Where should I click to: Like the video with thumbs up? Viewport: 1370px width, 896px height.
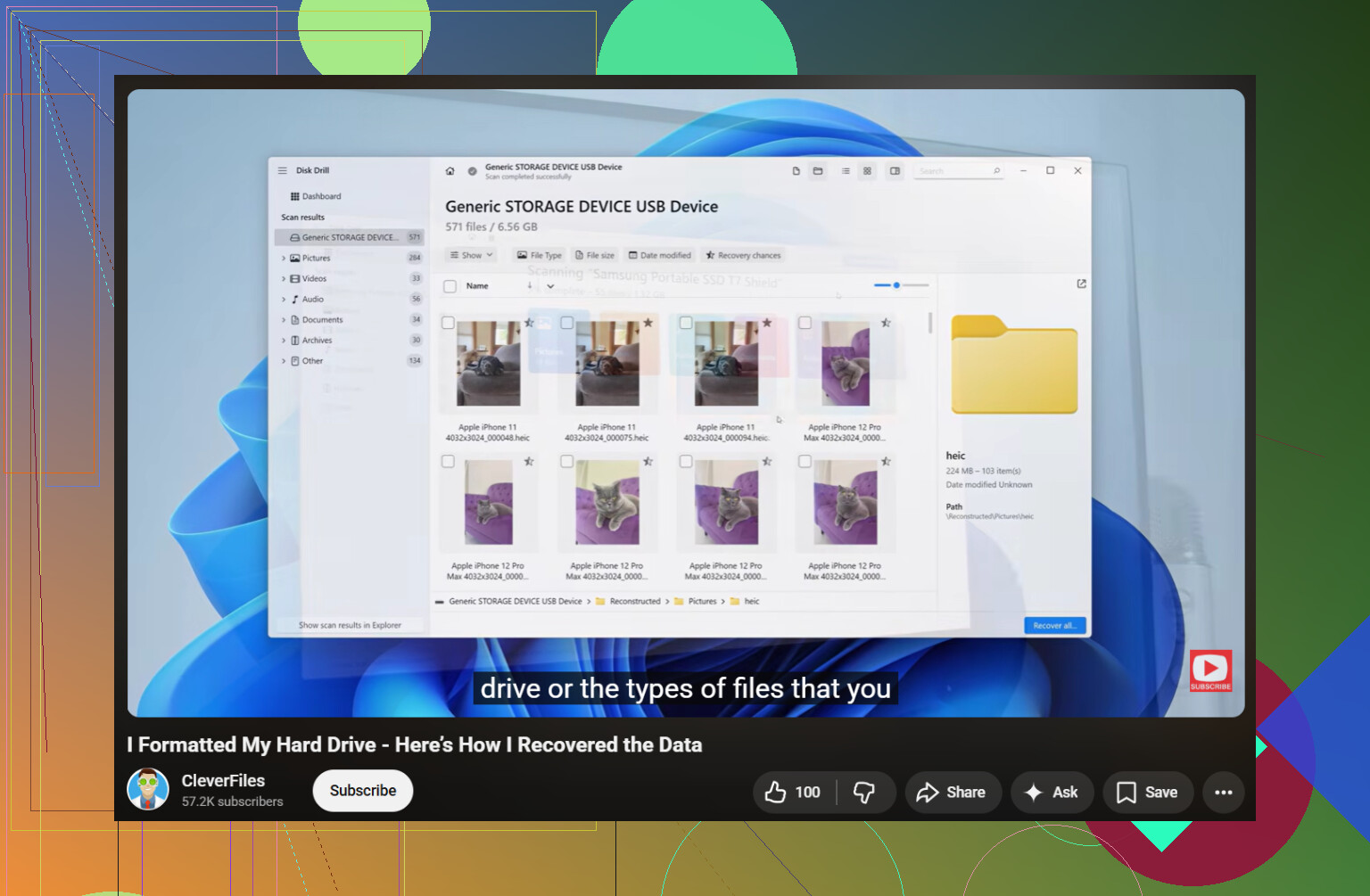click(793, 792)
